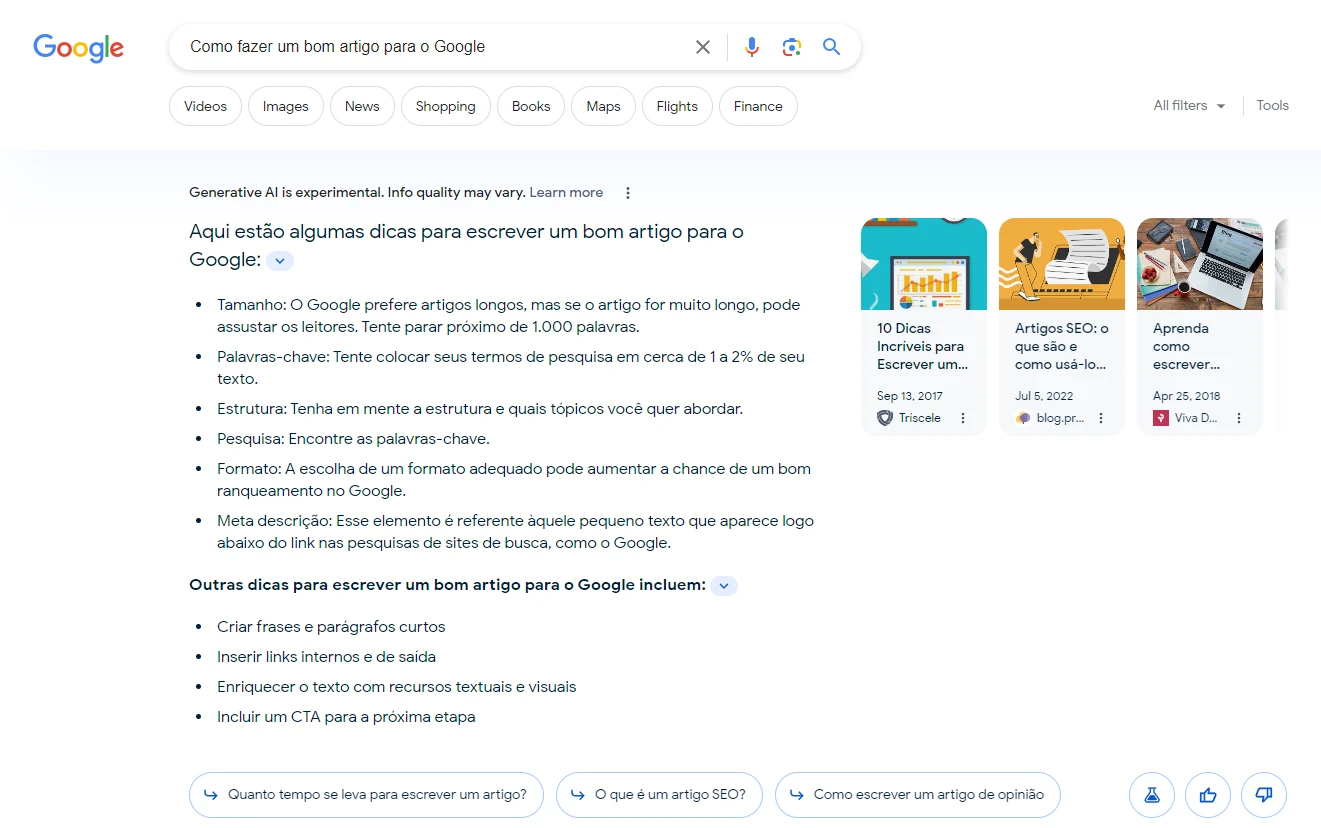Click the Sep 13, 2017 date text
The width and height of the screenshot is (1321, 828).
click(x=910, y=396)
